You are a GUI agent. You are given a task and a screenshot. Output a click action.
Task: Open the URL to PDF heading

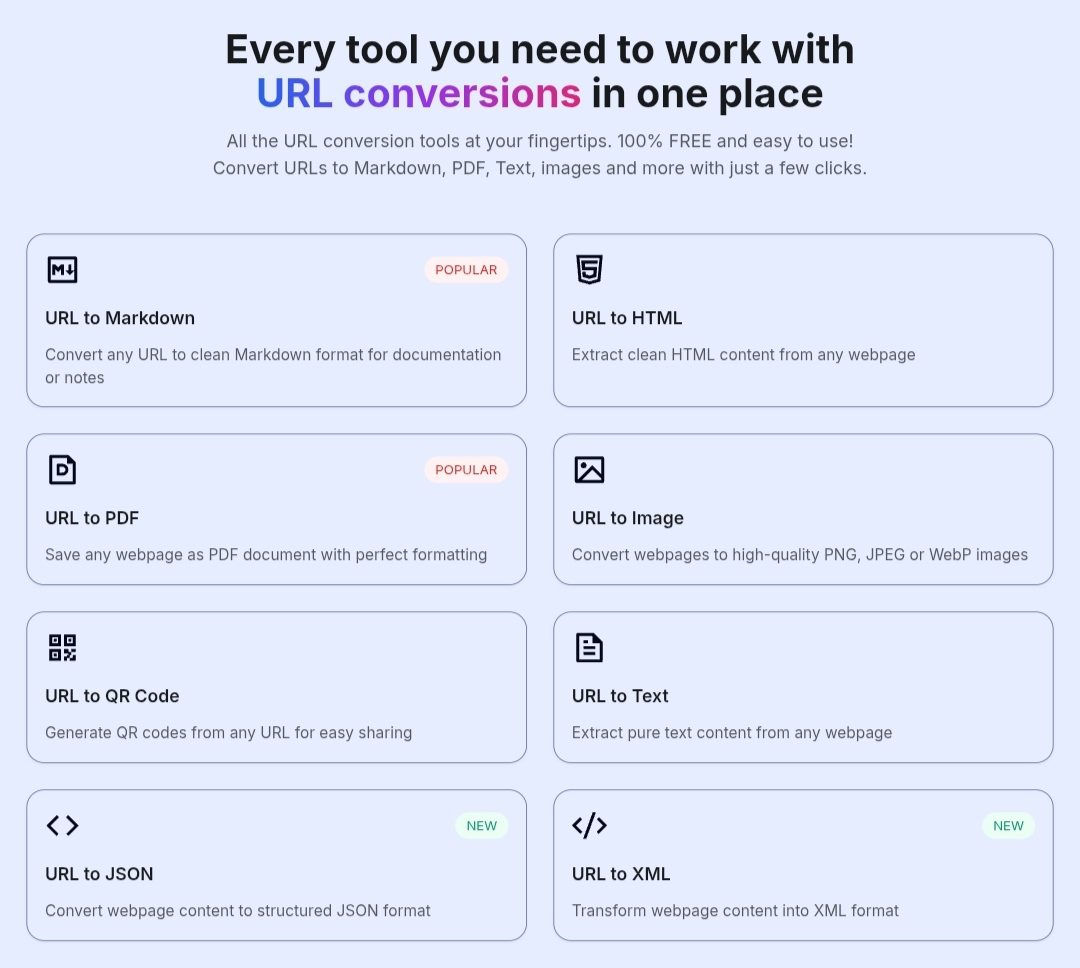pyautogui.click(x=92, y=518)
